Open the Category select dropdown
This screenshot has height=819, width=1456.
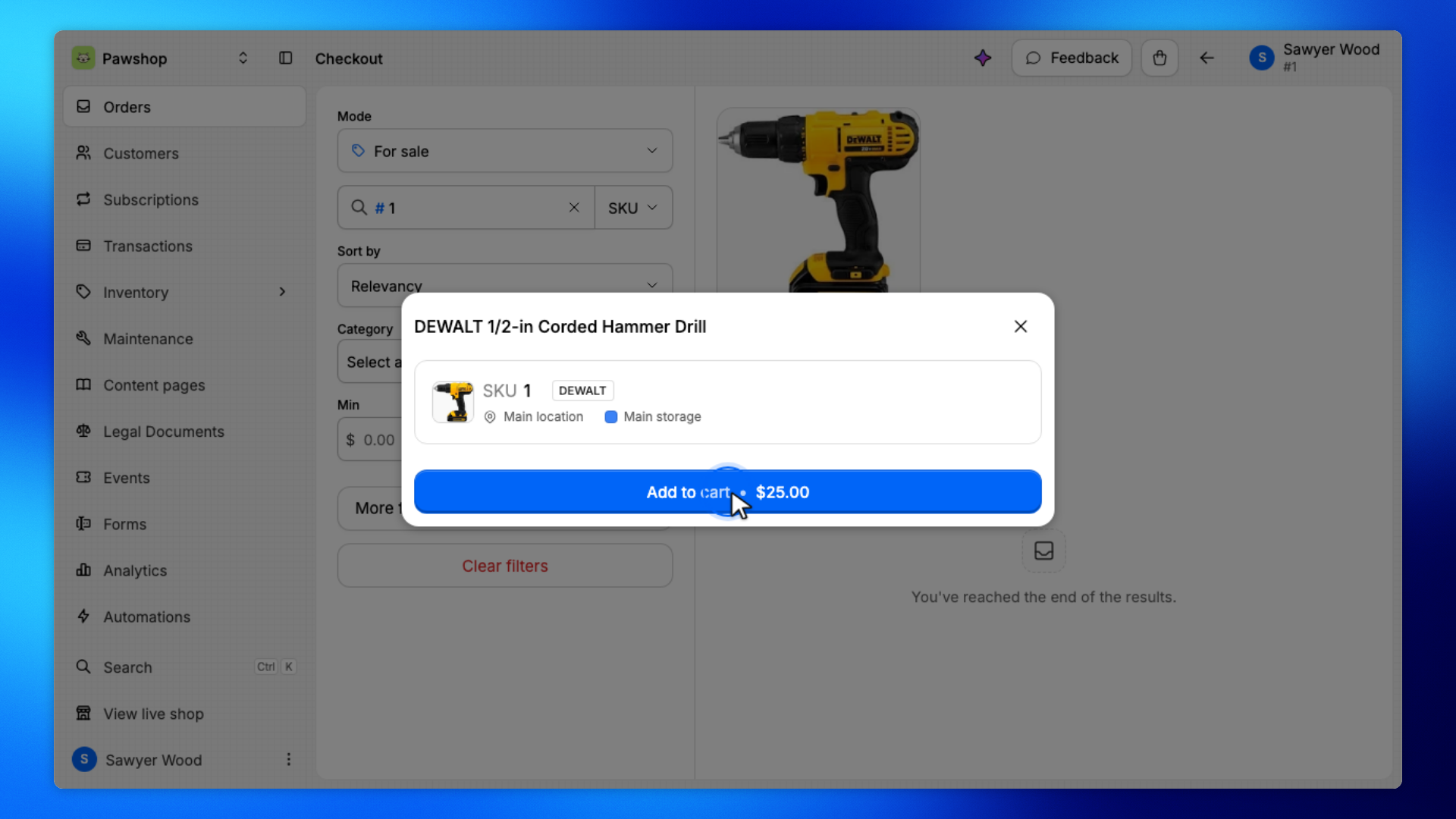point(370,362)
